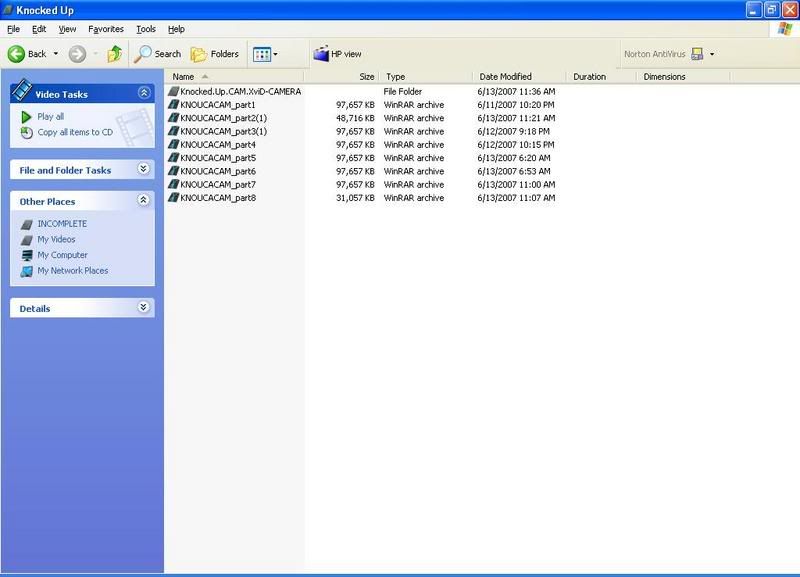Expand the File and Folder Tasks panel

(144, 170)
